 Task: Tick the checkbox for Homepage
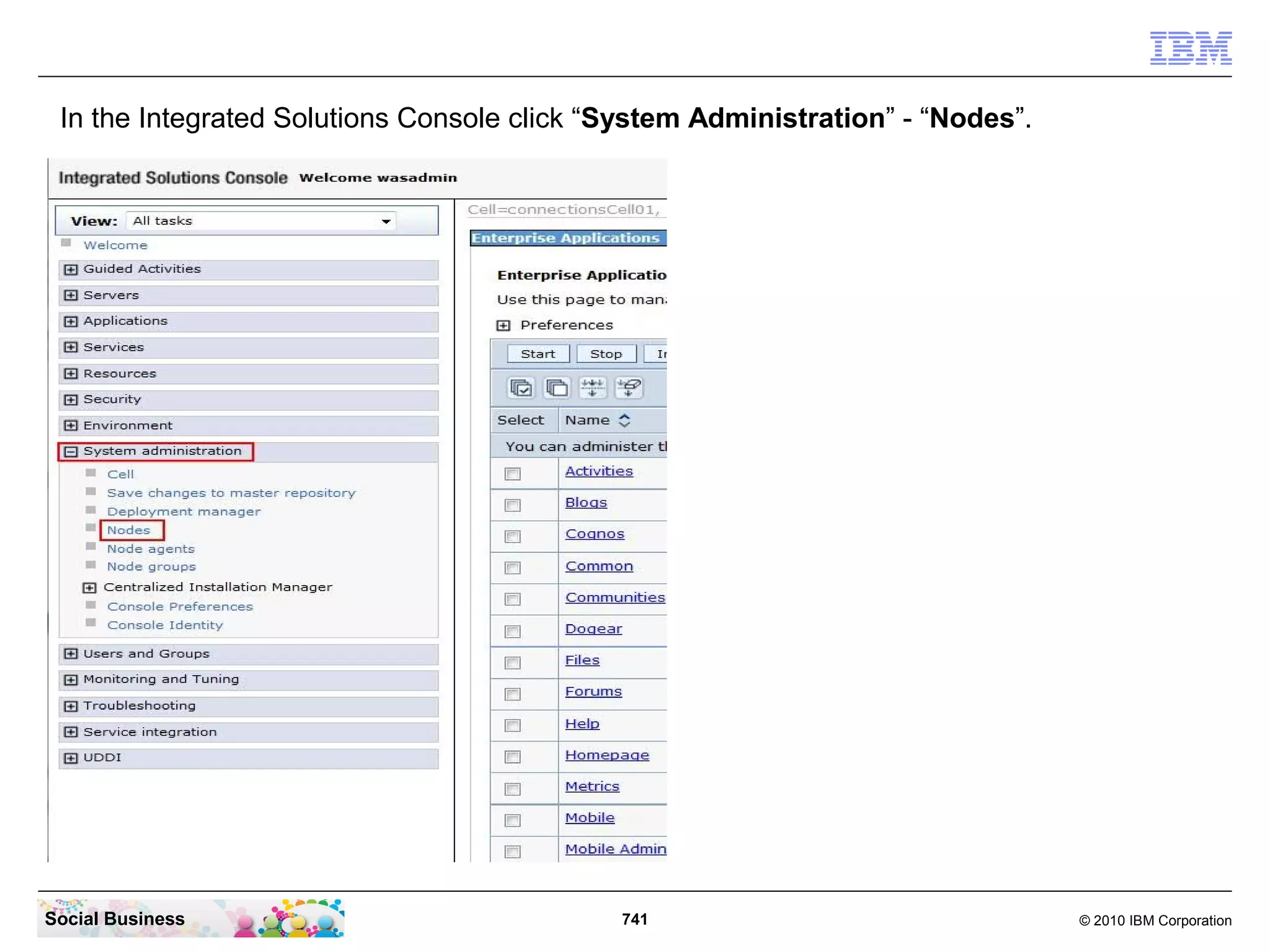pos(512,757)
